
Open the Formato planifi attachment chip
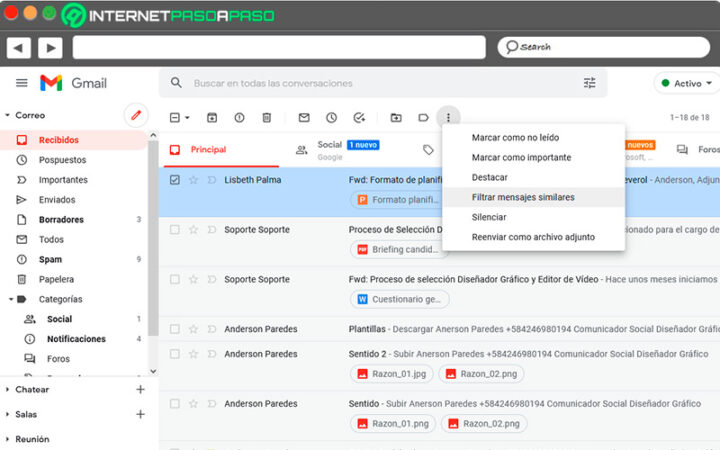[399, 200]
